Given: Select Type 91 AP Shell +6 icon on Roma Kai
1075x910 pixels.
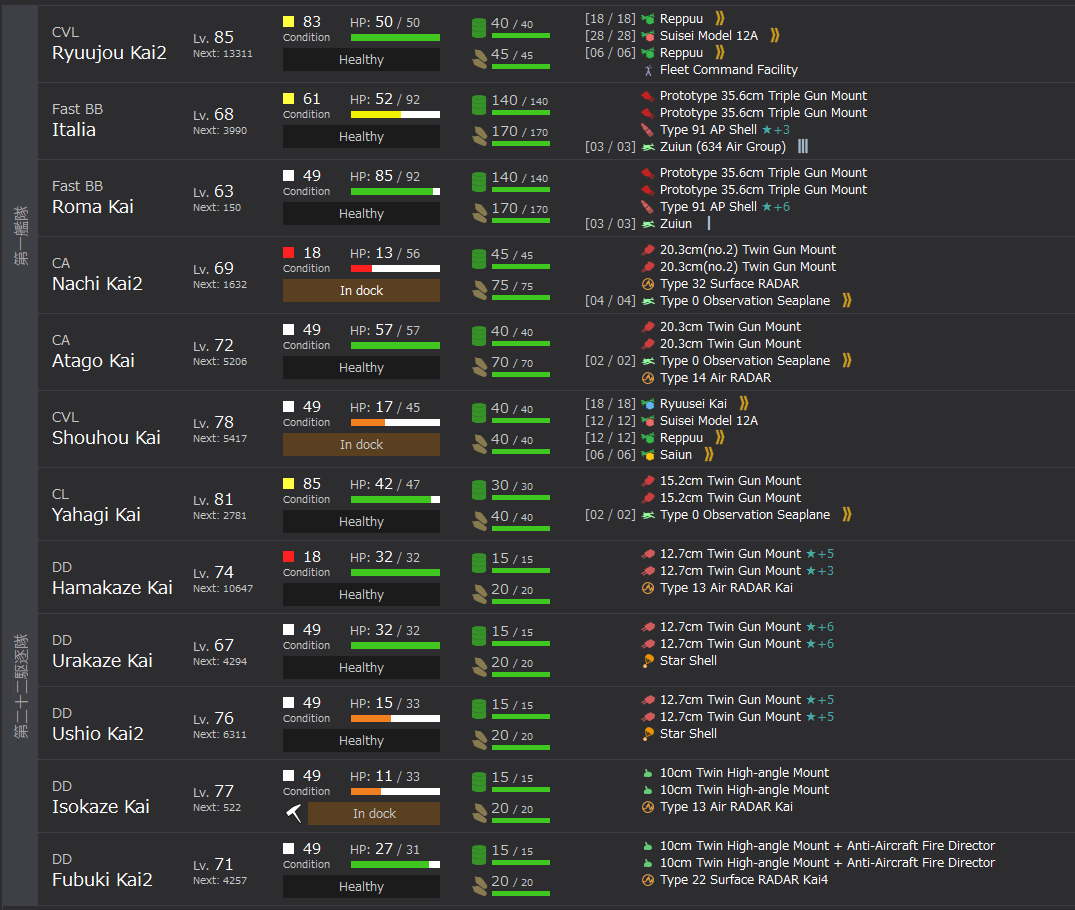Looking at the screenshot, I should click(x=648, y=206).
